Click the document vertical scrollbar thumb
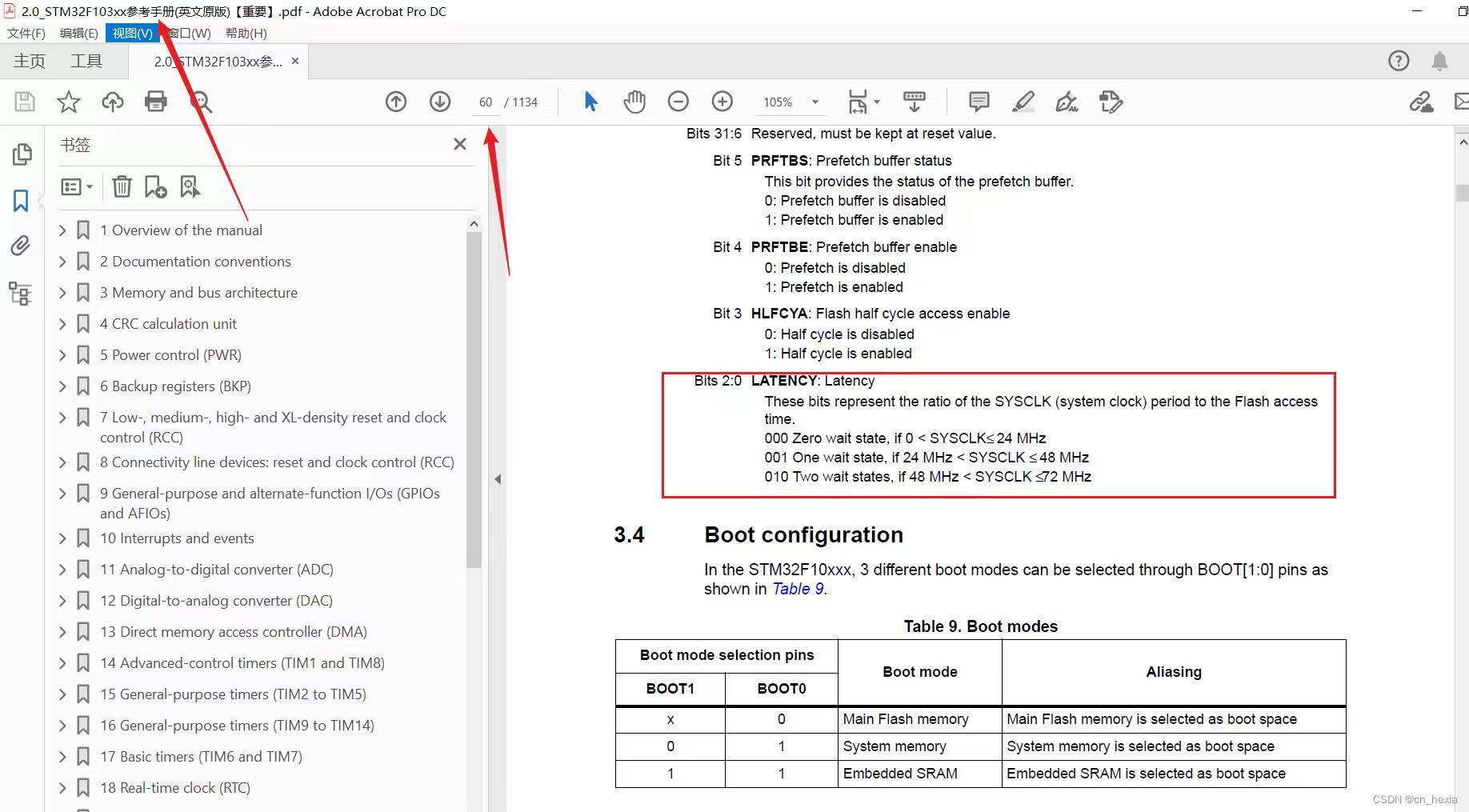 coord(1462,193)
